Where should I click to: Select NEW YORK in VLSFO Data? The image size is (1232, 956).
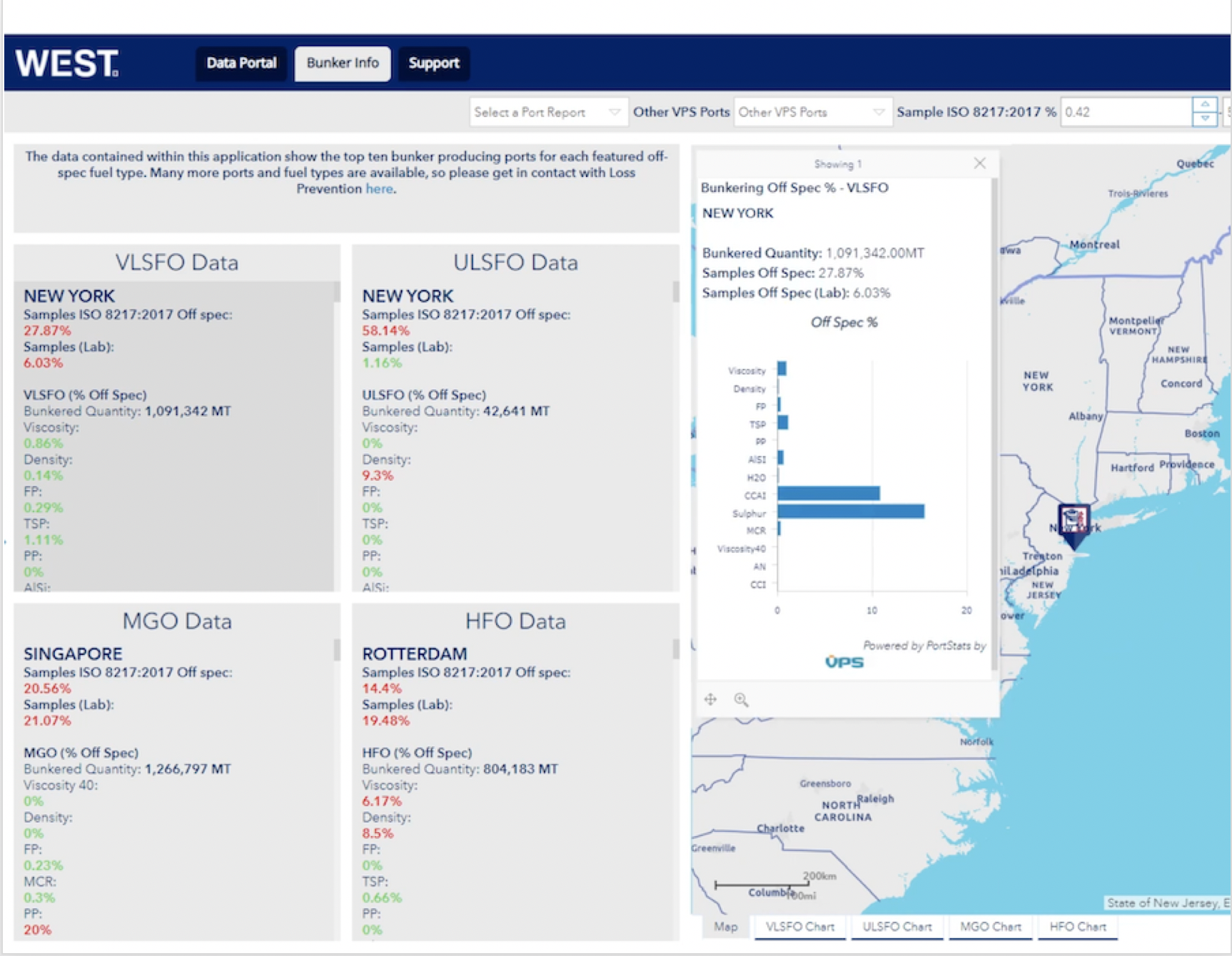[69, 296]
